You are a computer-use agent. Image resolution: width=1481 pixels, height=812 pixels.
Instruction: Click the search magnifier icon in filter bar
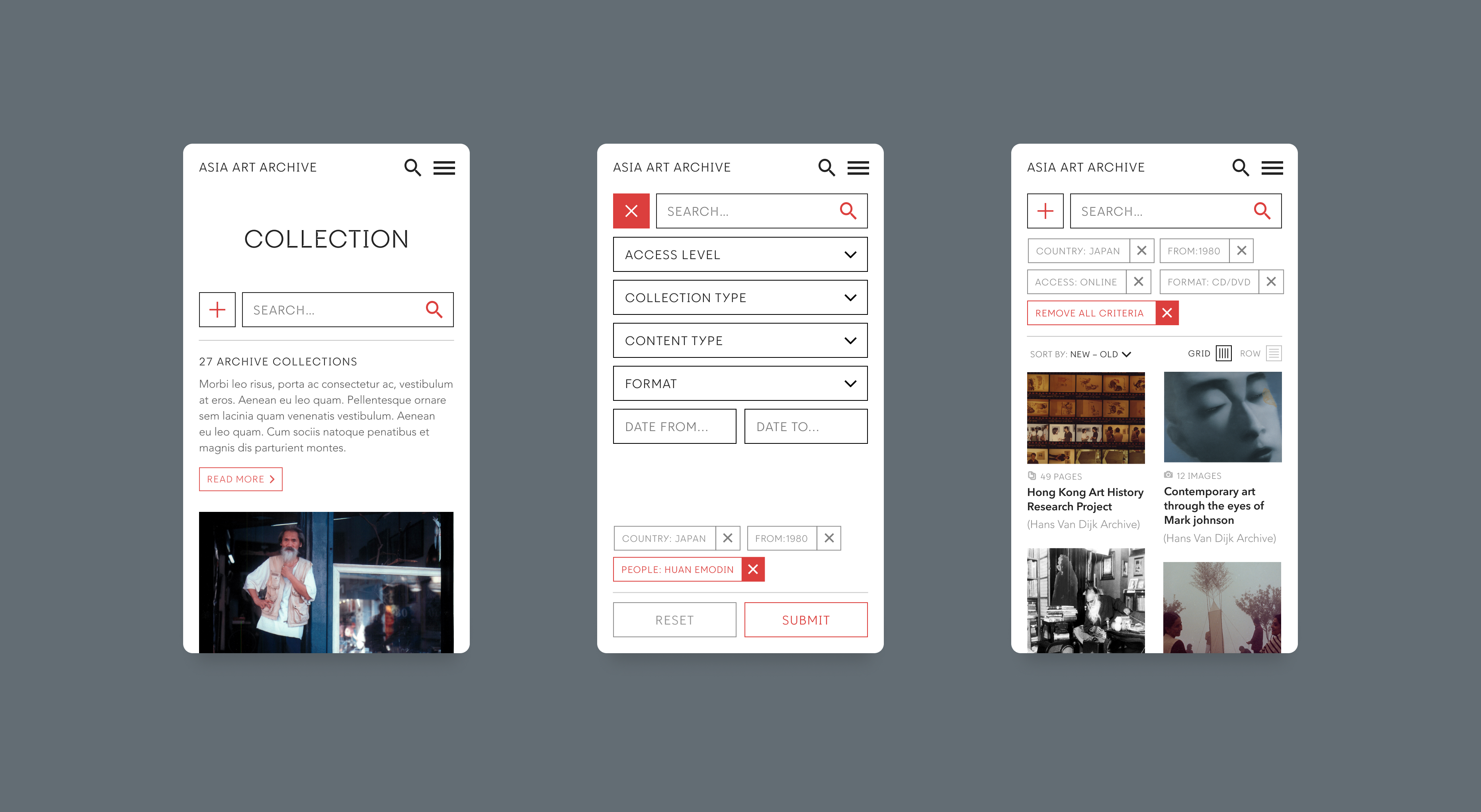(x=849, y=211)
